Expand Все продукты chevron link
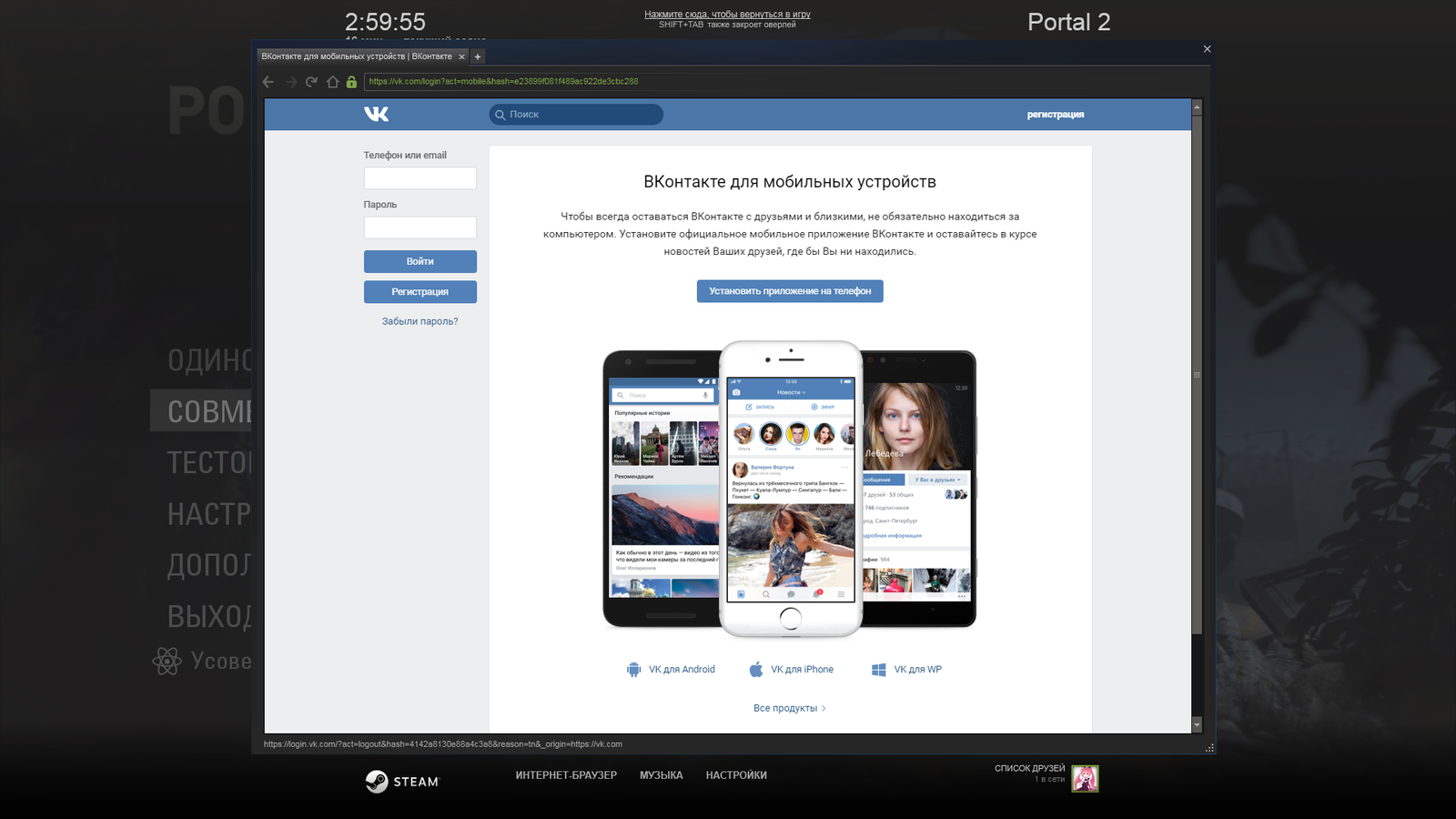The image size is (1456, 819). click(790, 708)
